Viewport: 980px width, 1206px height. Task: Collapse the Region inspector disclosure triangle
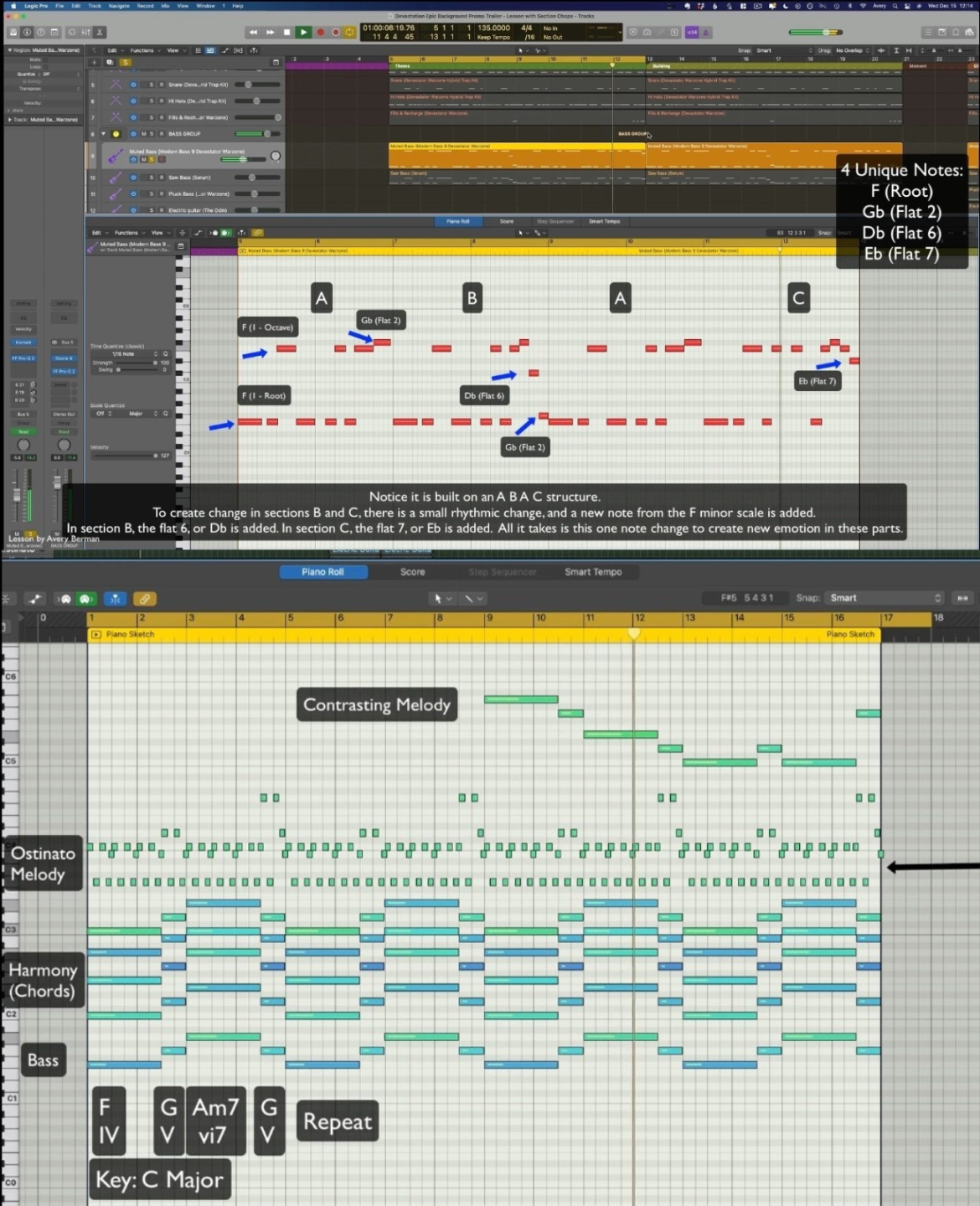click(x=10, y=50)
